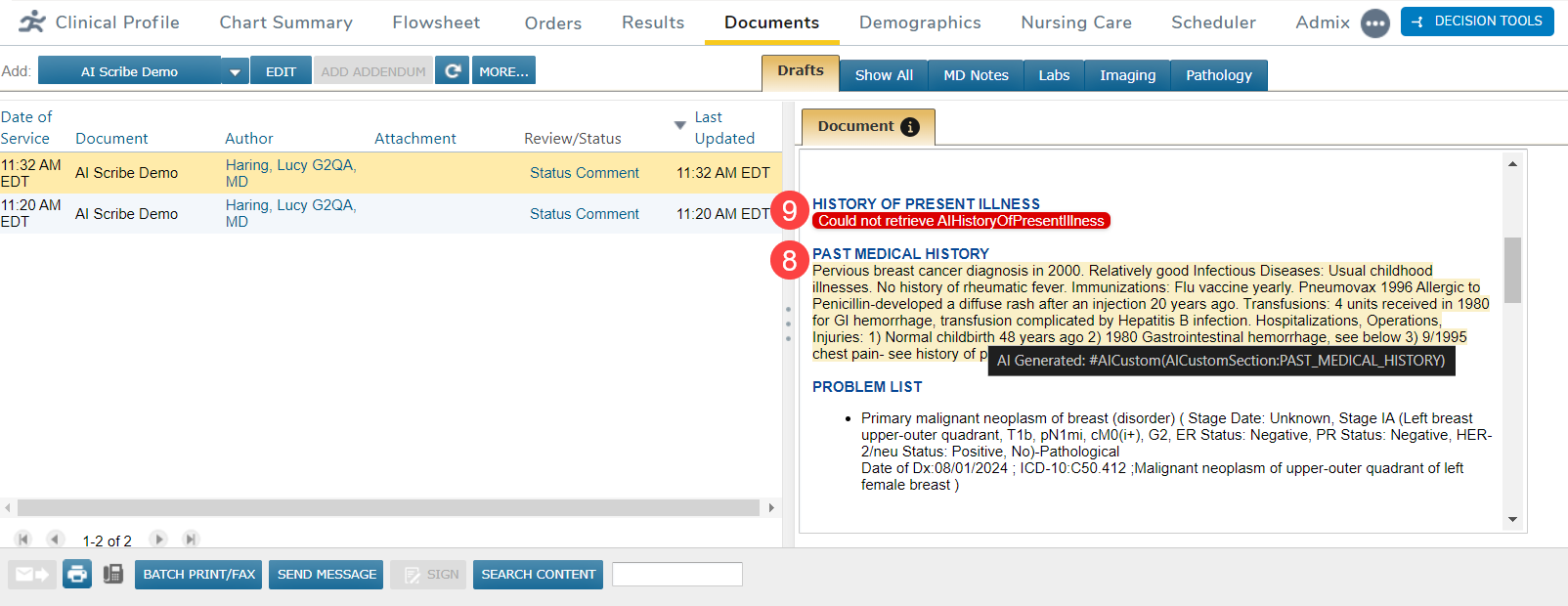Expand the MORE... menu

point(503,71)
